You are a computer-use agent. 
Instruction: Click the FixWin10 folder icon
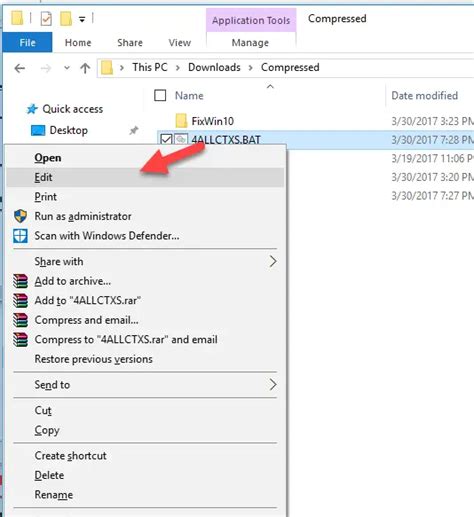(x=181, y=121)
